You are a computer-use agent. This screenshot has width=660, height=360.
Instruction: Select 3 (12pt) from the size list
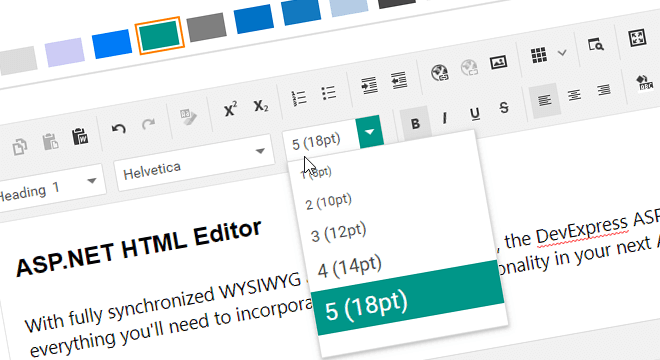click(339, 233)
